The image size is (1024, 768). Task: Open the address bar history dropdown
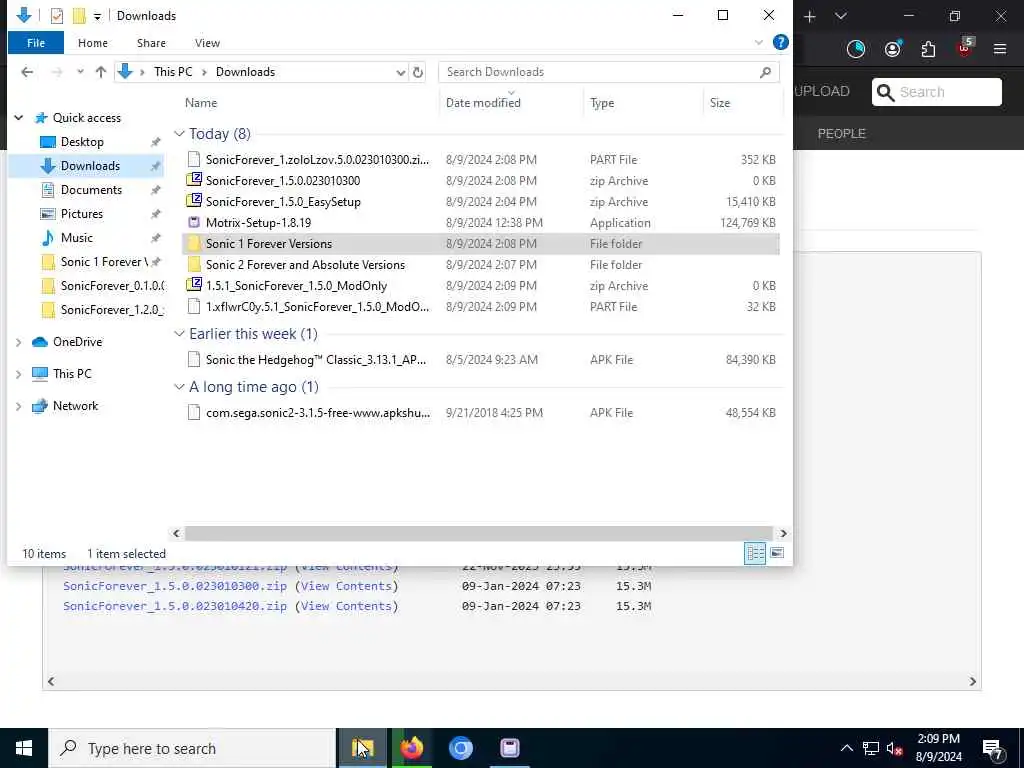tap(400, 72)
